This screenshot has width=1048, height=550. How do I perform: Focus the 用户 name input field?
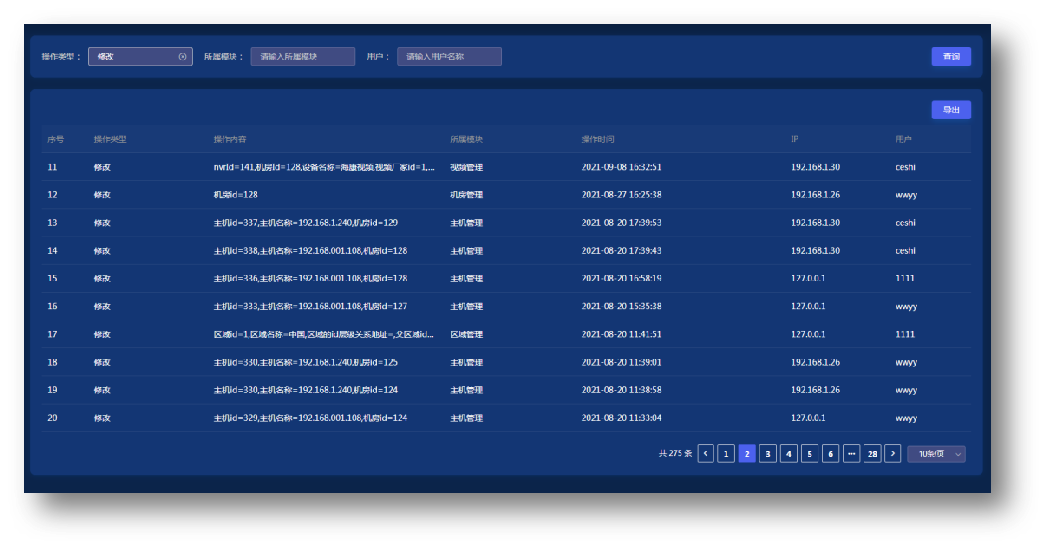click(449, 57)
